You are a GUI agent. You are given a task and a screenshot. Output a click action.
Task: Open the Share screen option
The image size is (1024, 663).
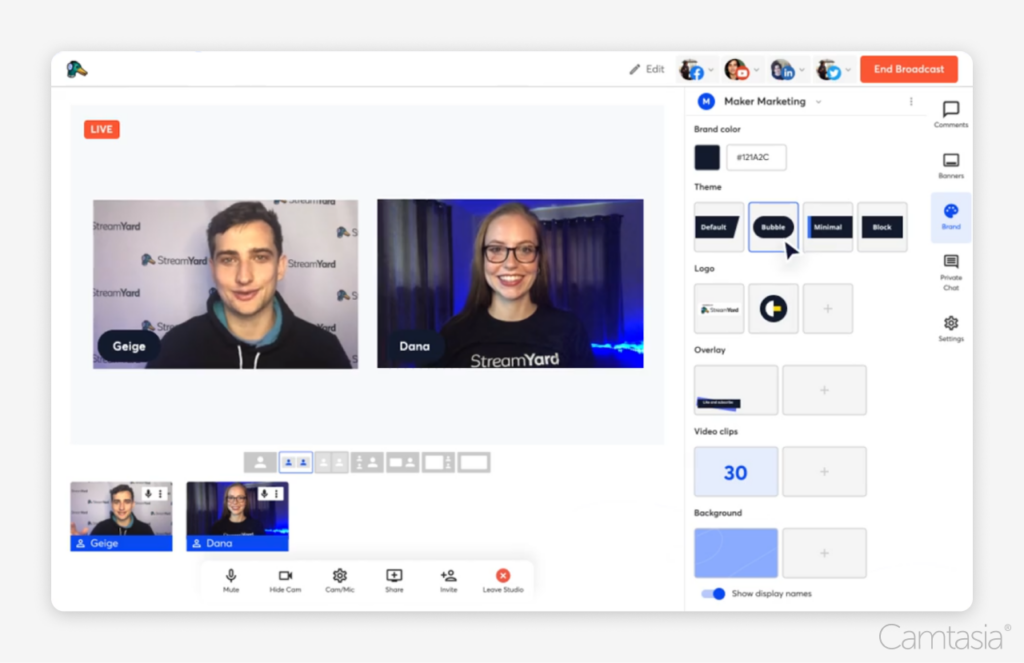[394, 578]
